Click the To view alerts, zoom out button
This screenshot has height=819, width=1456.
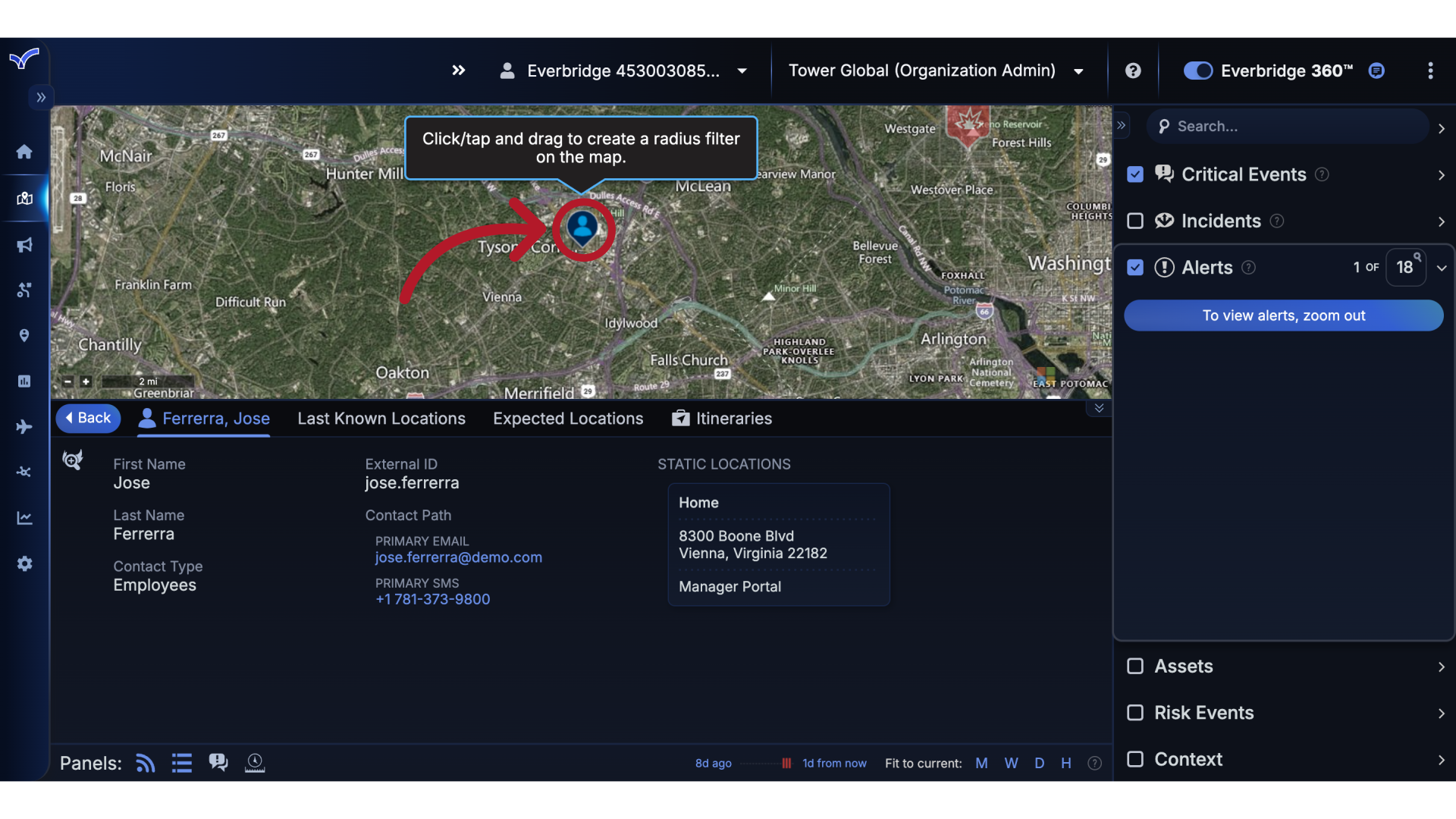click(1284, 315)
